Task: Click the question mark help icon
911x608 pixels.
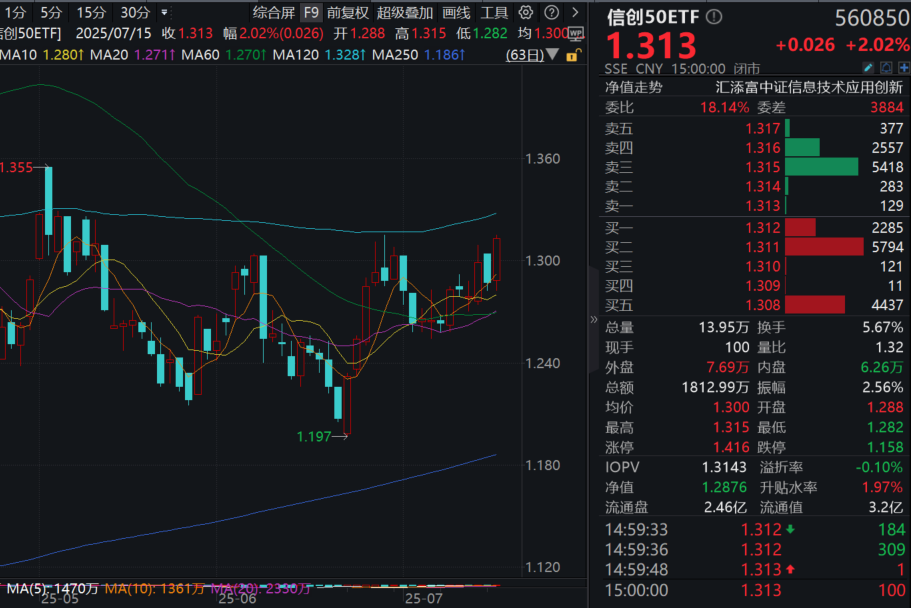Action: [552, 13]
